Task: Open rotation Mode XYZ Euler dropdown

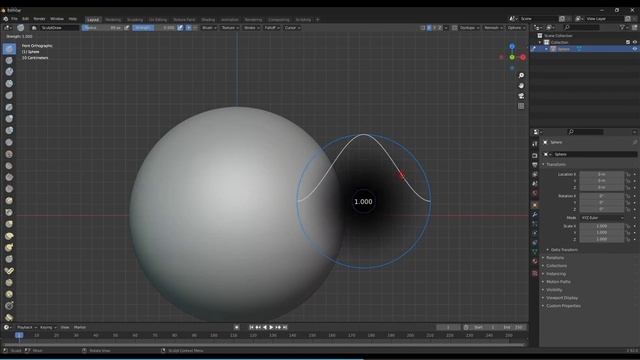Action: pyautogui.click(x=602, y=218)
